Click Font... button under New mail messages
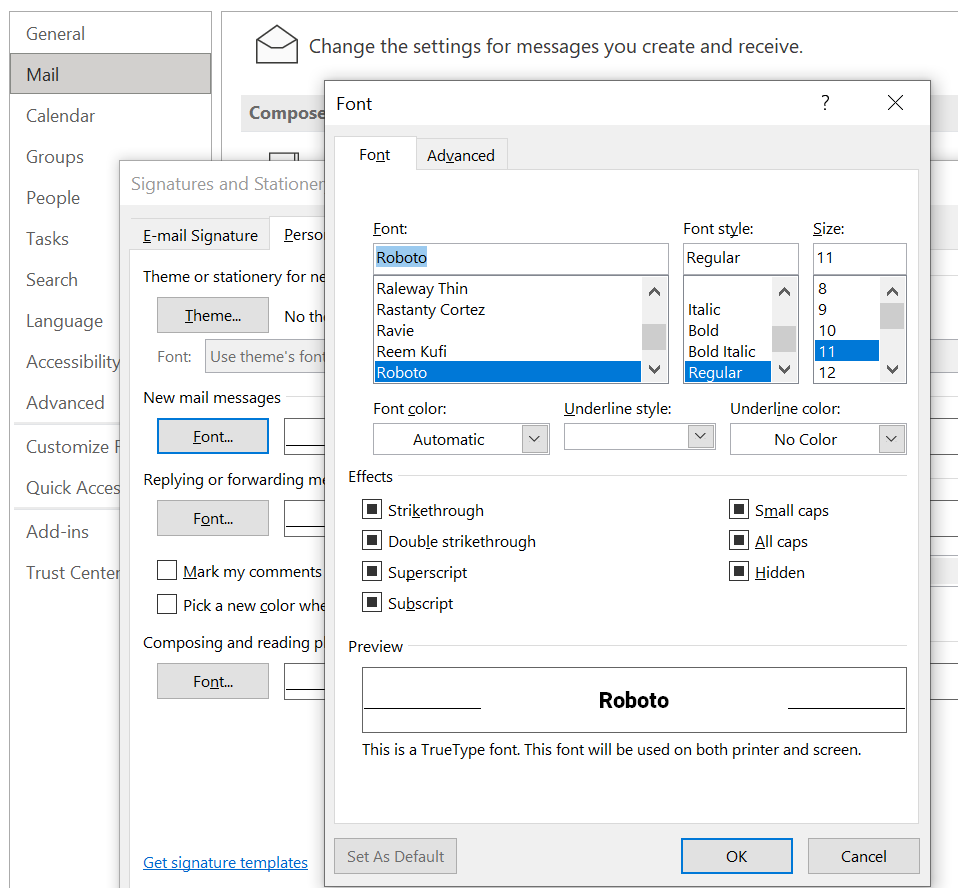958x888 pixels. pos(213,436)
